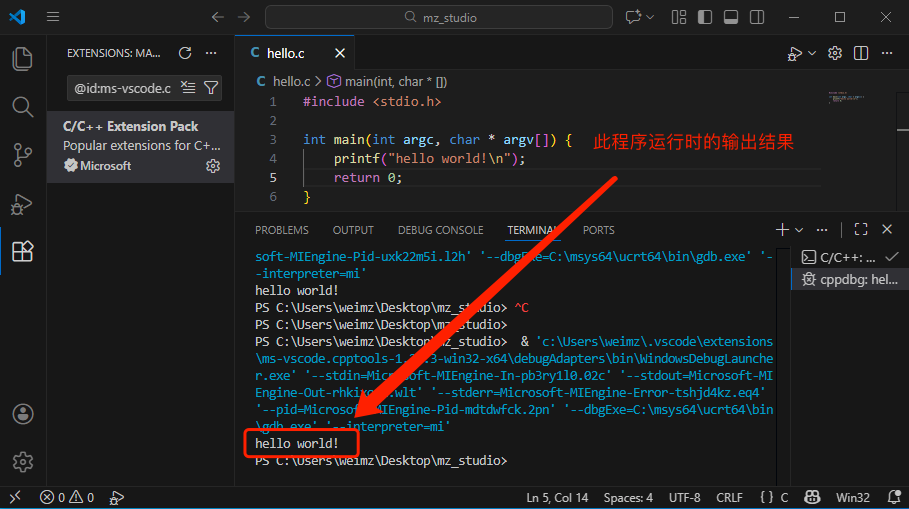The width and height of the screenshot is (909, 509).
Task: Switch to the DEBUG CONSOLE tab
Action: pyautogui.click(x=440, y=230)
